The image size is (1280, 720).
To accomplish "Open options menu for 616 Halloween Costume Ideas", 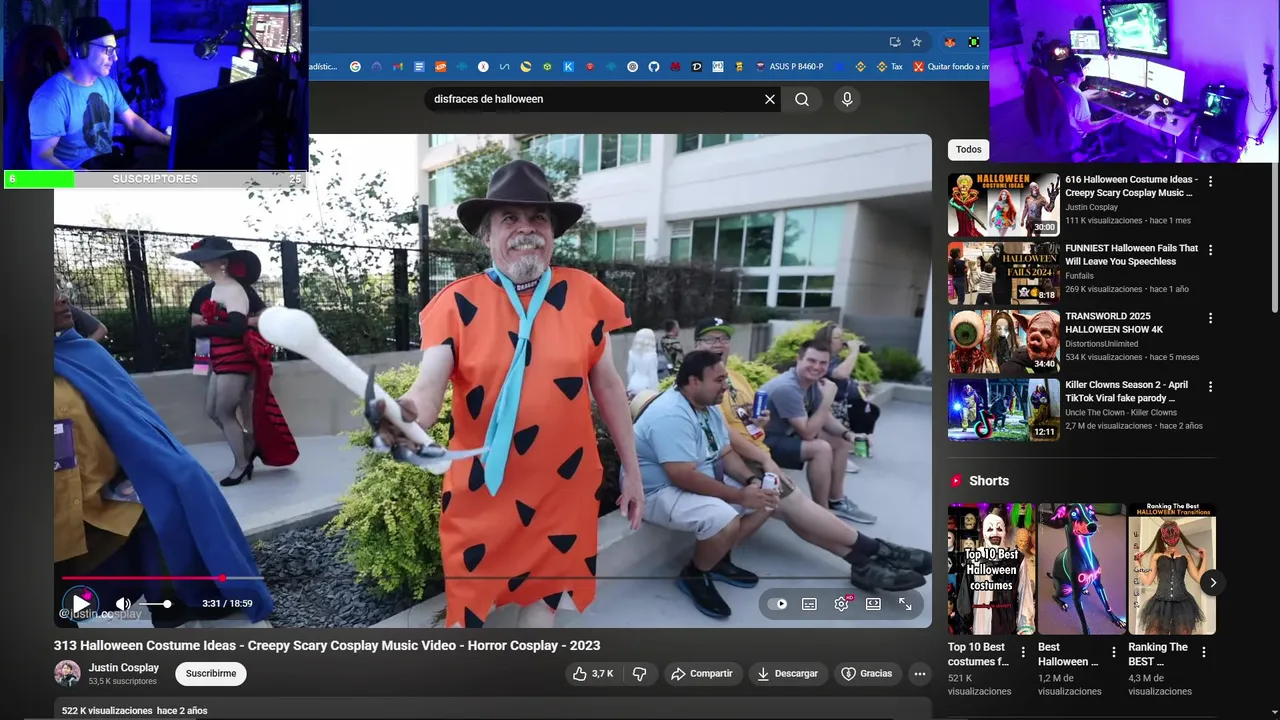I will [x=1210, y=182].
